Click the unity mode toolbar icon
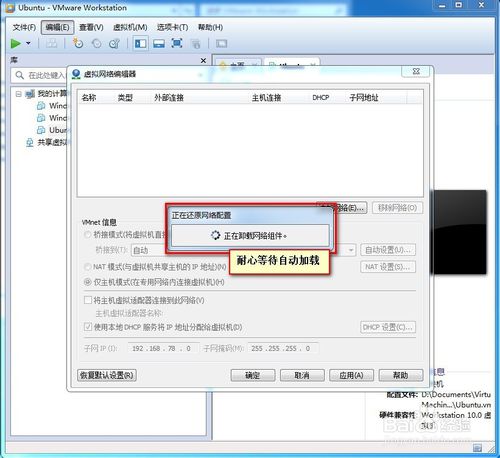 (196, 44)
